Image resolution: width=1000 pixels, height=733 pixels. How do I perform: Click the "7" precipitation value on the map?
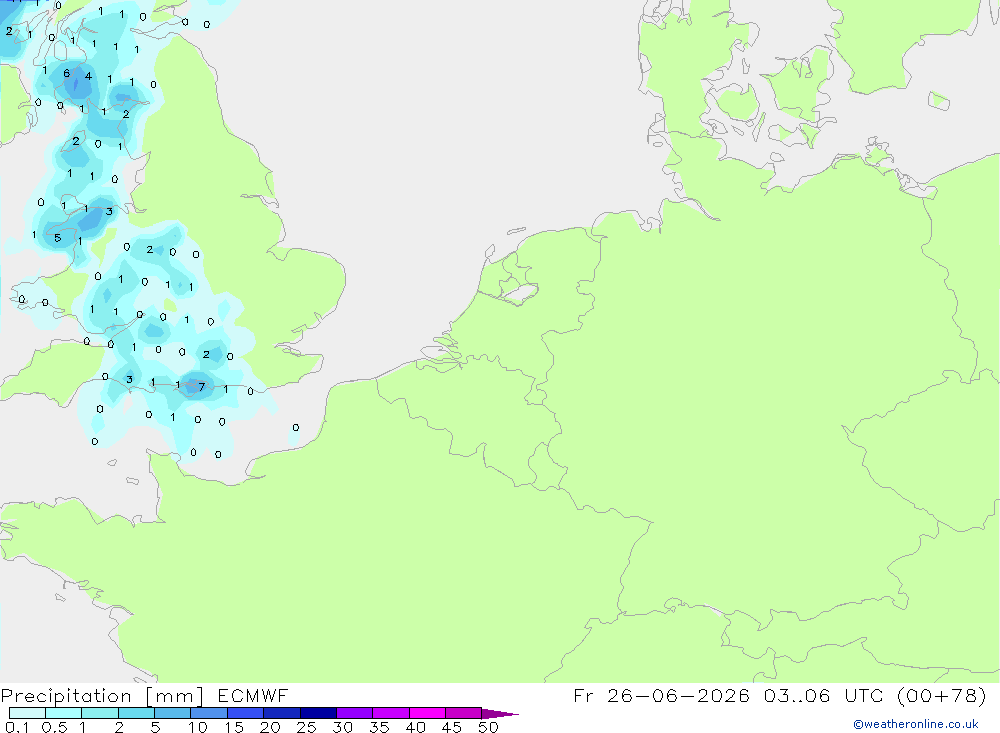pos(202,387)
